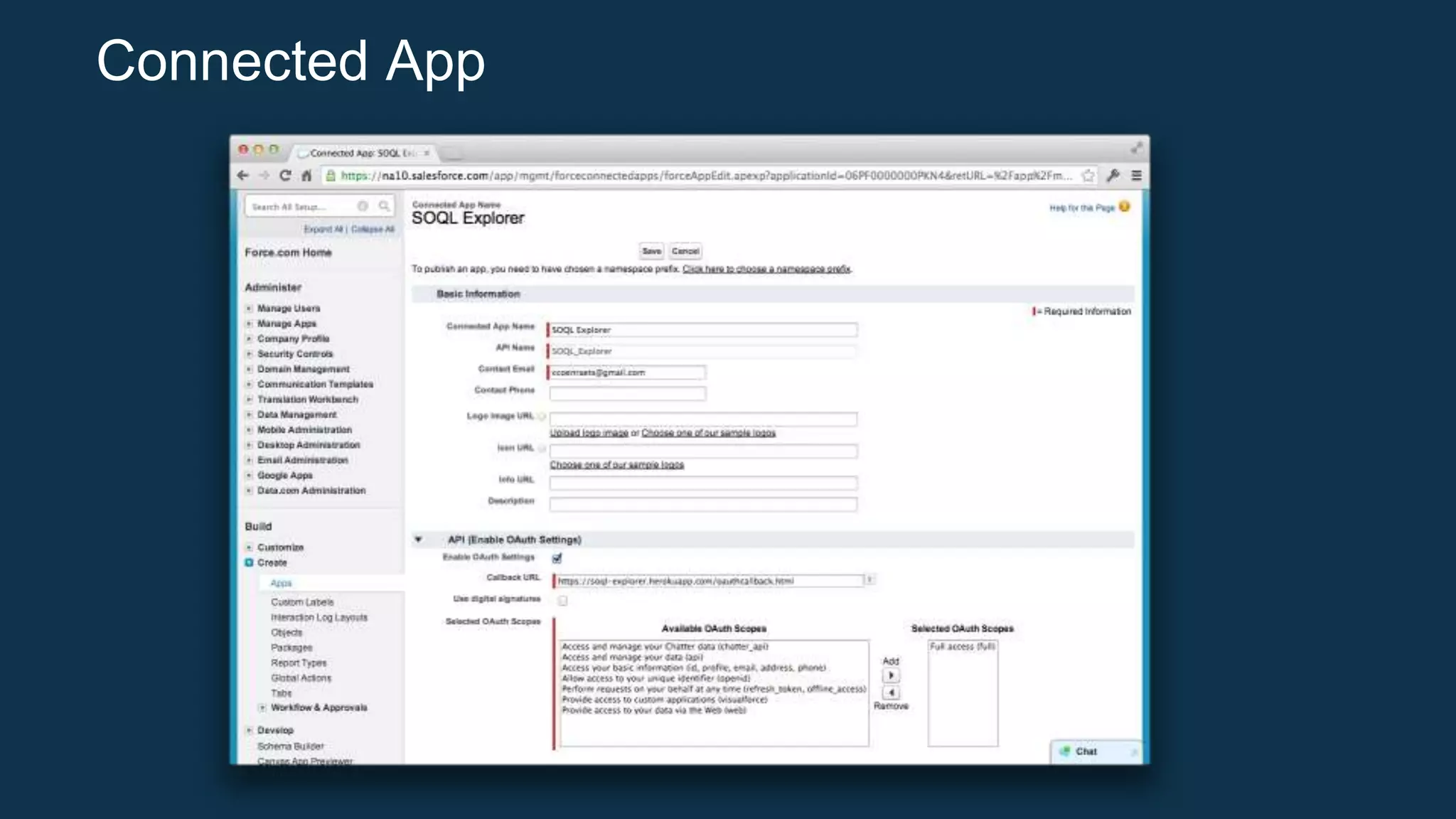Click the browser forward arrow

point(264,176)
